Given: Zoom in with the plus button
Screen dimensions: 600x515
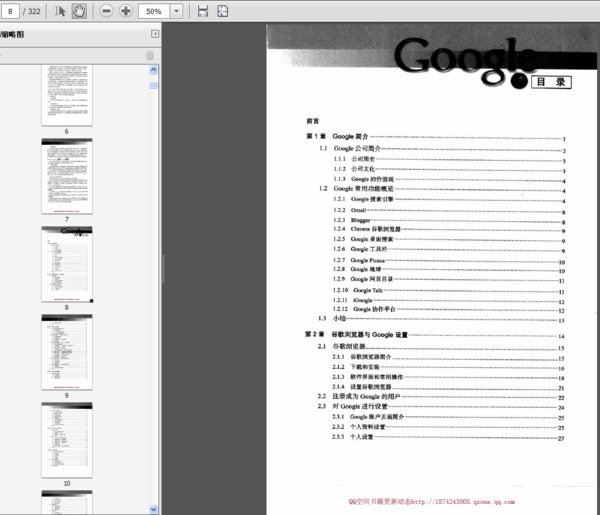Looking at the screenshot, I should 126,11.
